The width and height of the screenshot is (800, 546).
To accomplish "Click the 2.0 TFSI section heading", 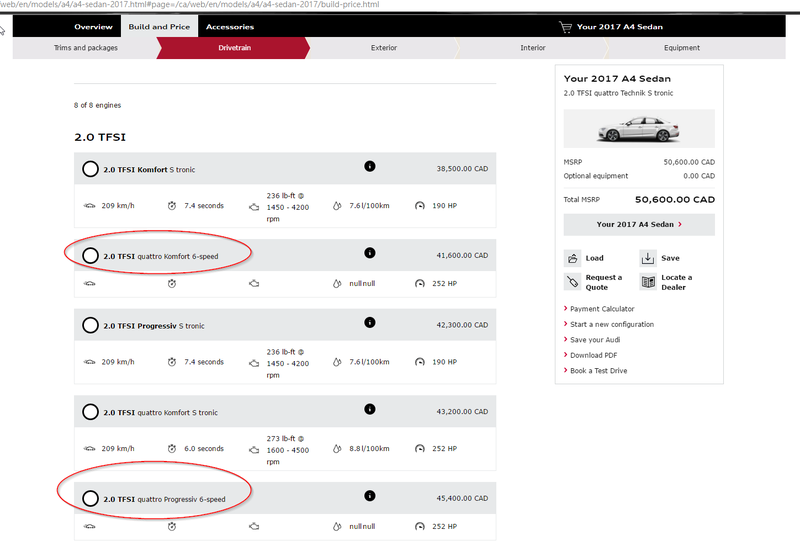I will pos(100,137).
